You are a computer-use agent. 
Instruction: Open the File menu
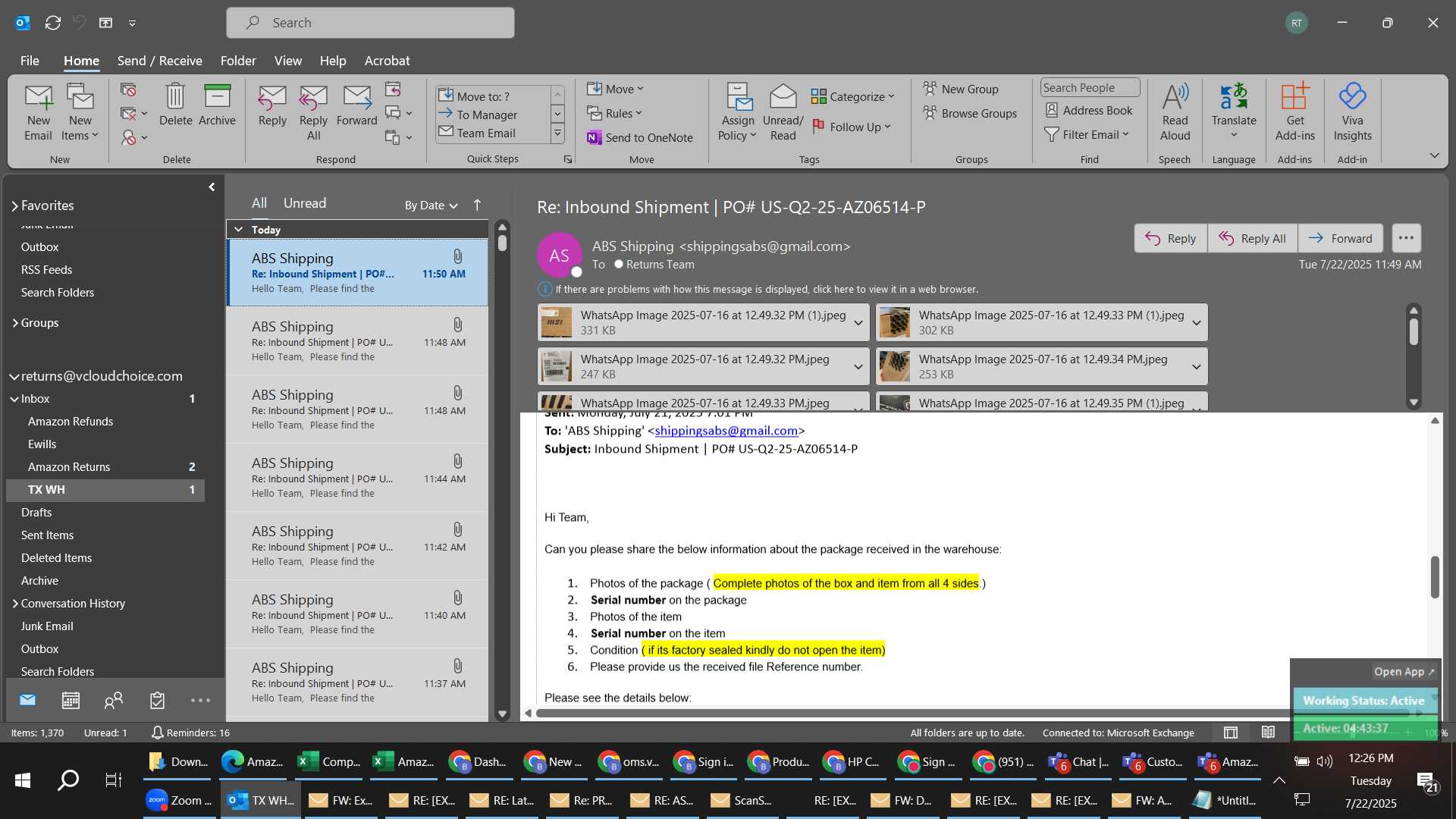point(30,61)
